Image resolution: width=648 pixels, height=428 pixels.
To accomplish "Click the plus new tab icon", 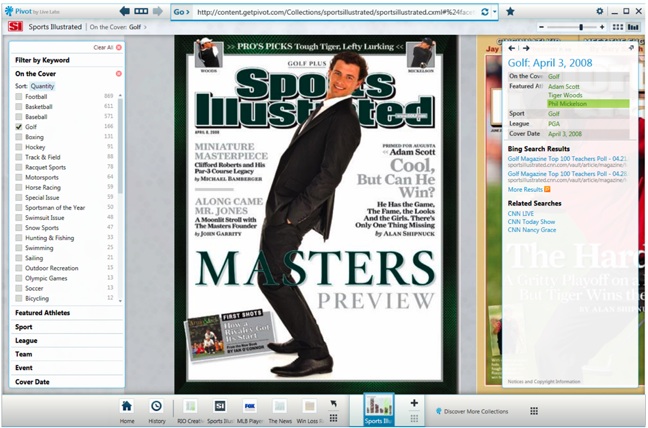I will (x=414, y=403).
